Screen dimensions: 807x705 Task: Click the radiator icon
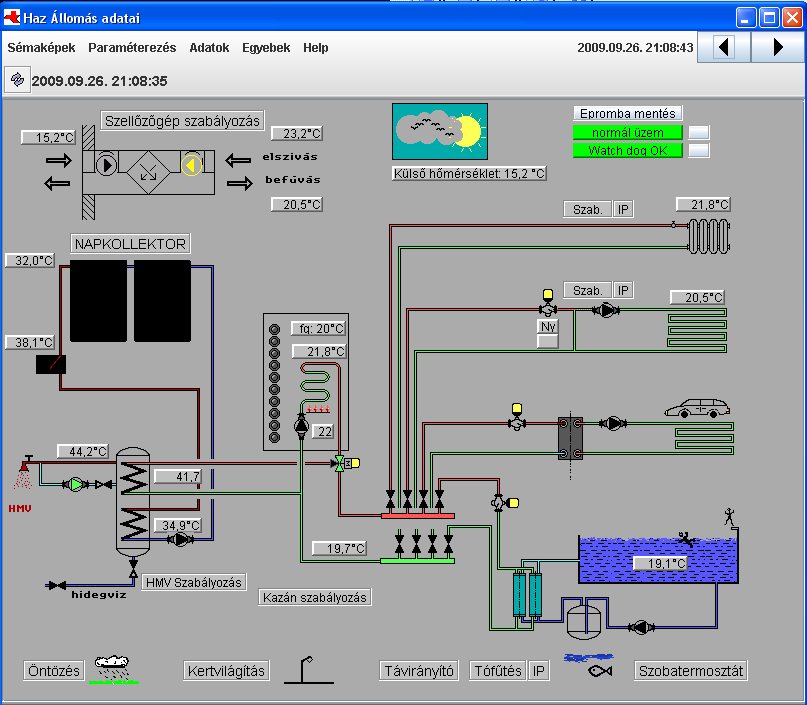(x=709, y=236)
